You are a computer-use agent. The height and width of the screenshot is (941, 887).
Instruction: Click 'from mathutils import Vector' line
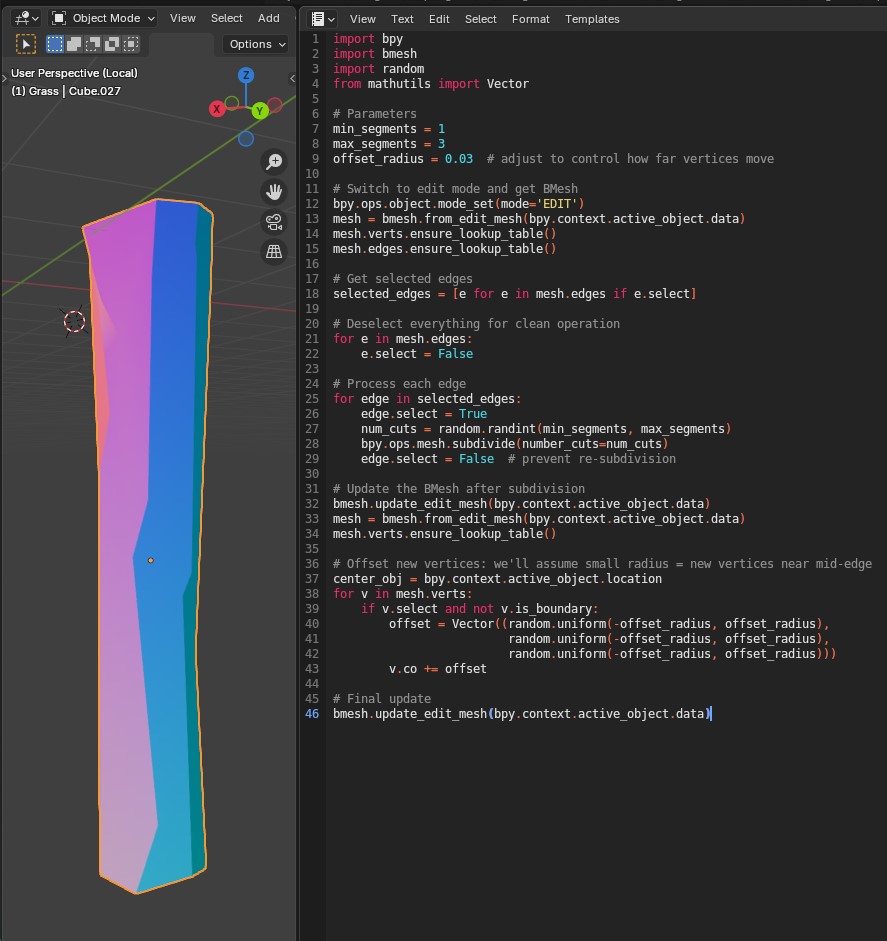(431, 84)
